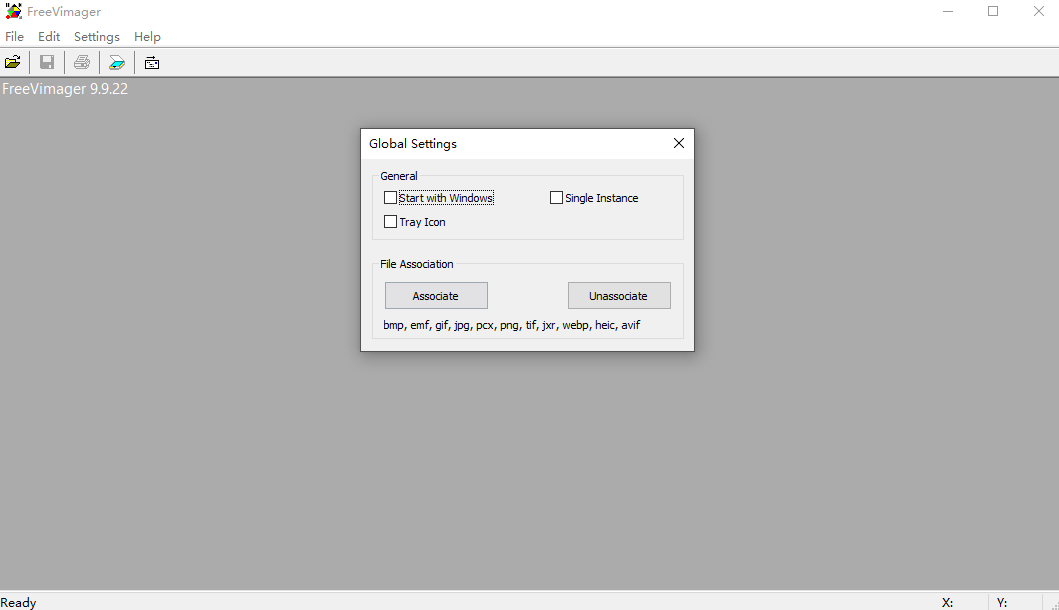Minimize the FreeVimager window

[x=947, y=12]
